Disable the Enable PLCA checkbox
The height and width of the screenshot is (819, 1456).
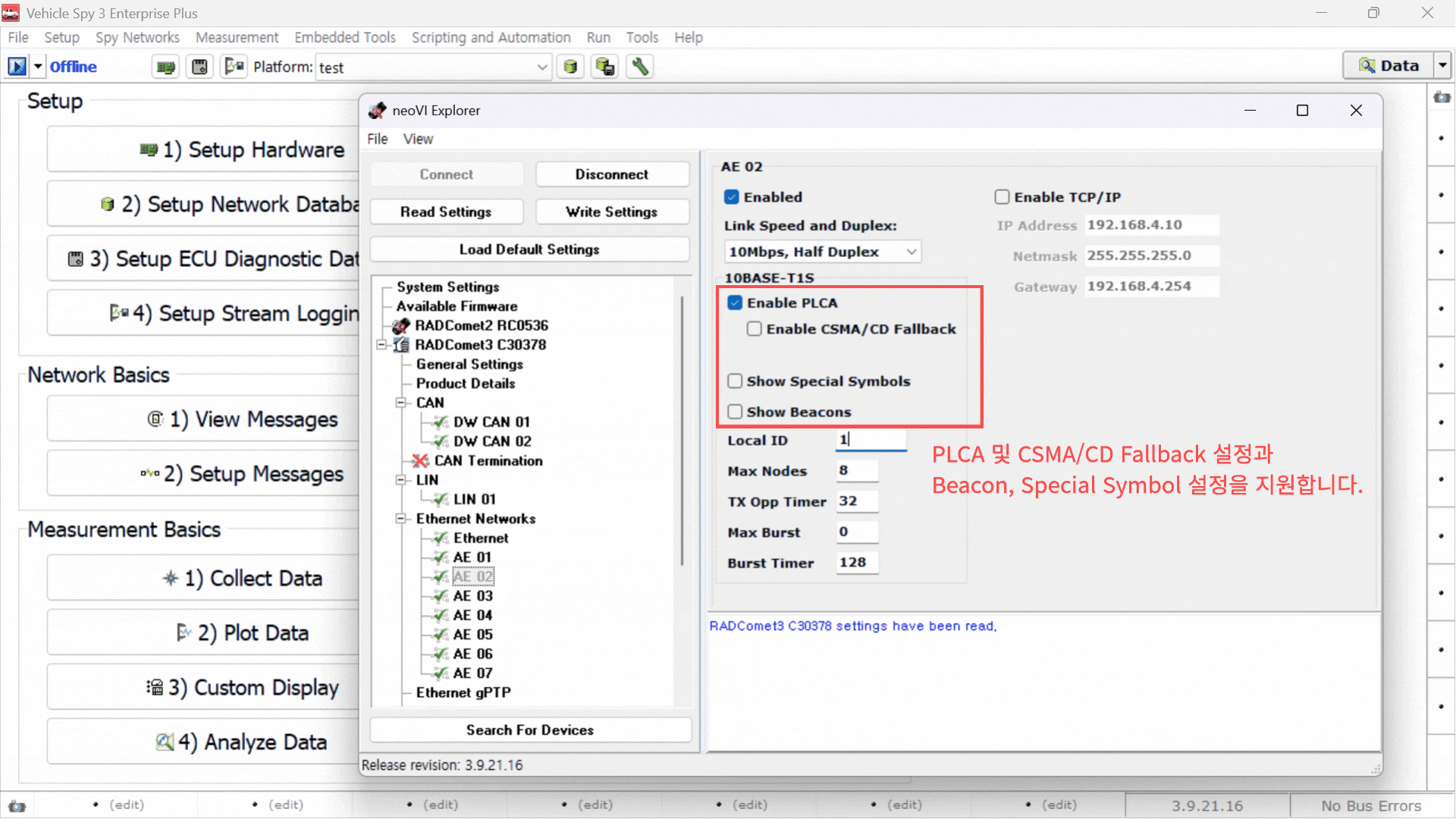coord(735,303)
